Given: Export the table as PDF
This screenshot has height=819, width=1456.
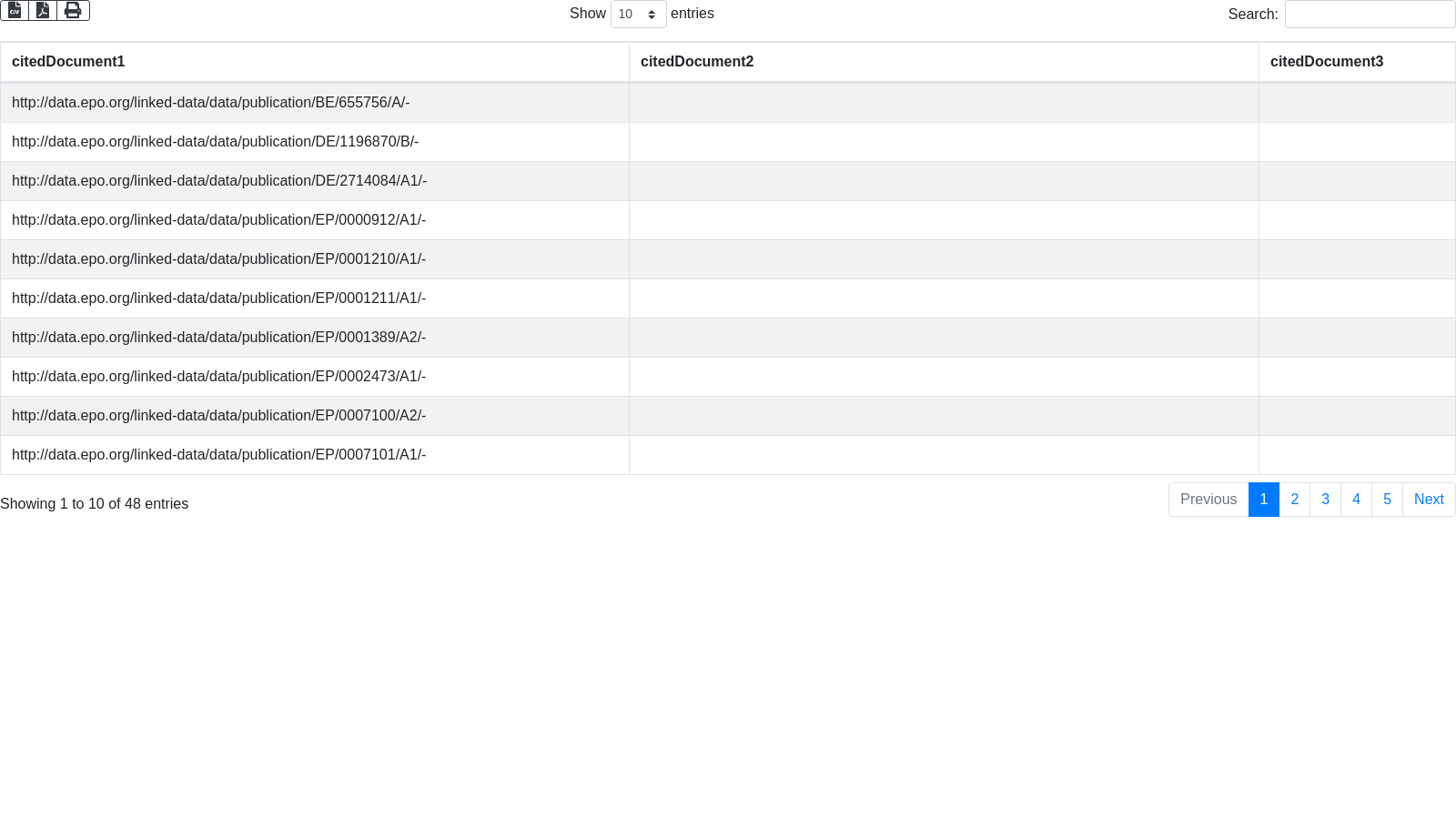Looking at the screenshot, I should click(43, 10).
